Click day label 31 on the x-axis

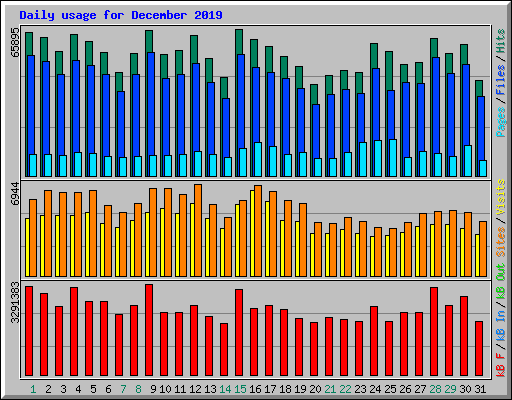click(480, 389)
